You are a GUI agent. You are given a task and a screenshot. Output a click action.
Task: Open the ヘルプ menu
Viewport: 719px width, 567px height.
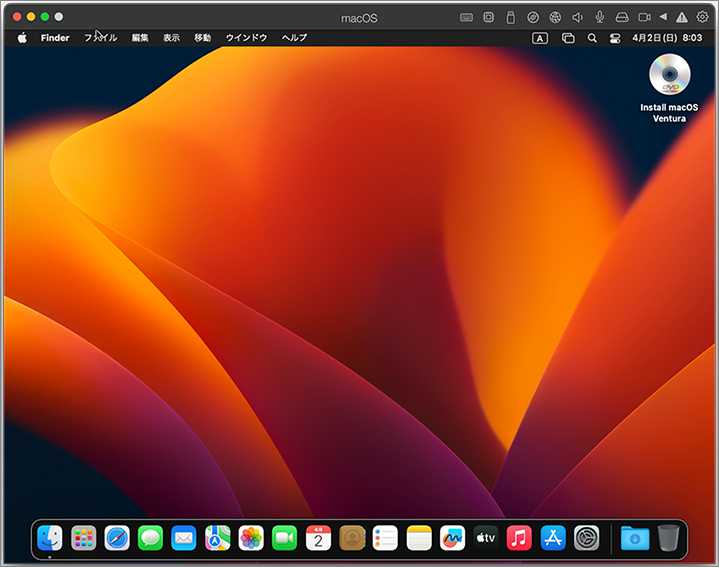point(294,38)
